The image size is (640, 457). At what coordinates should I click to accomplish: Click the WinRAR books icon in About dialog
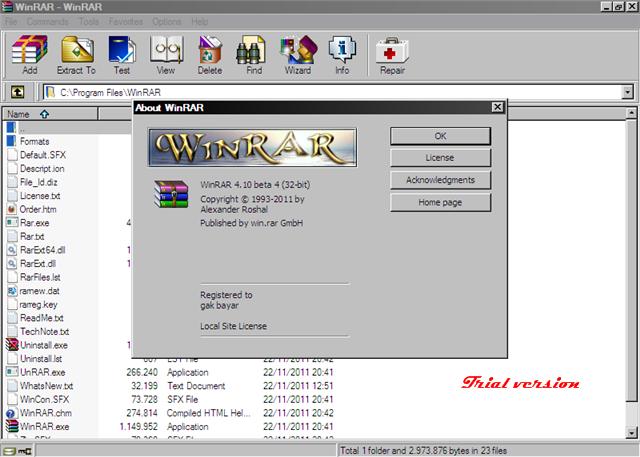pos(171,194)
